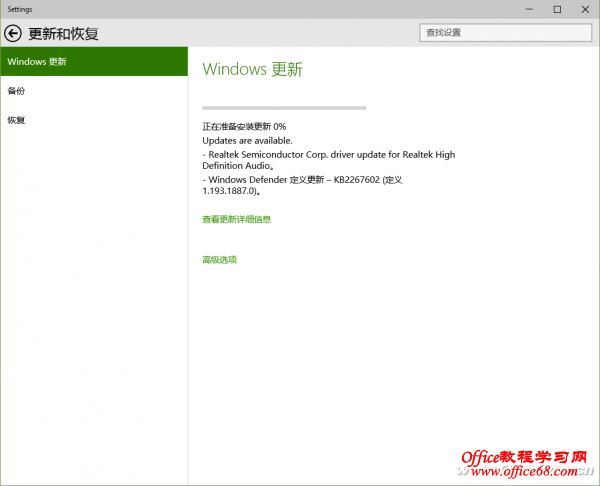
Task: Click the 更新和恢复 header title
Action: pos(64,34)
